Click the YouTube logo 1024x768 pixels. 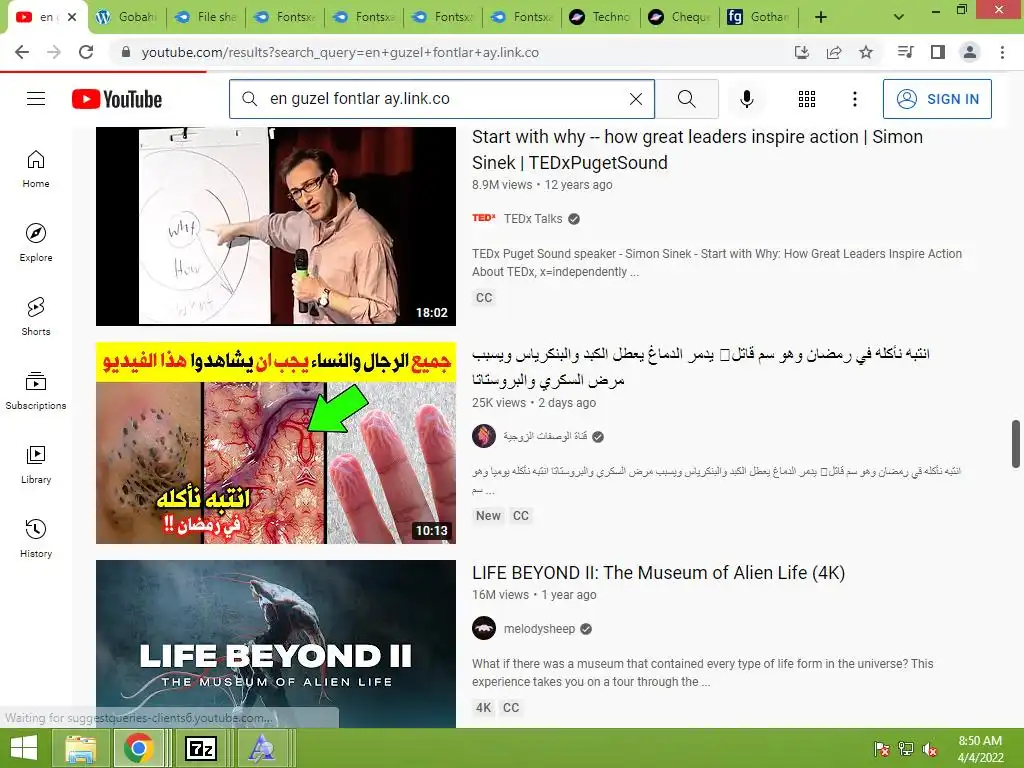click(x=117, y=99)
